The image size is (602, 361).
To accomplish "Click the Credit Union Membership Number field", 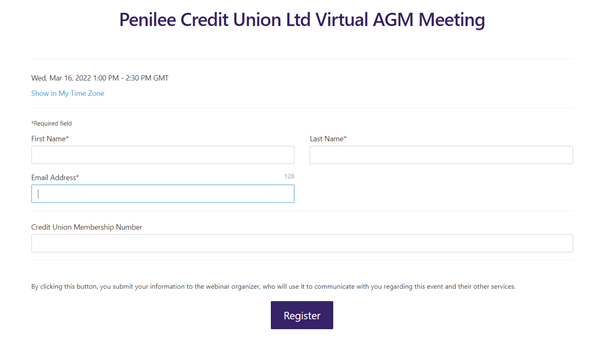I will 302,243.
